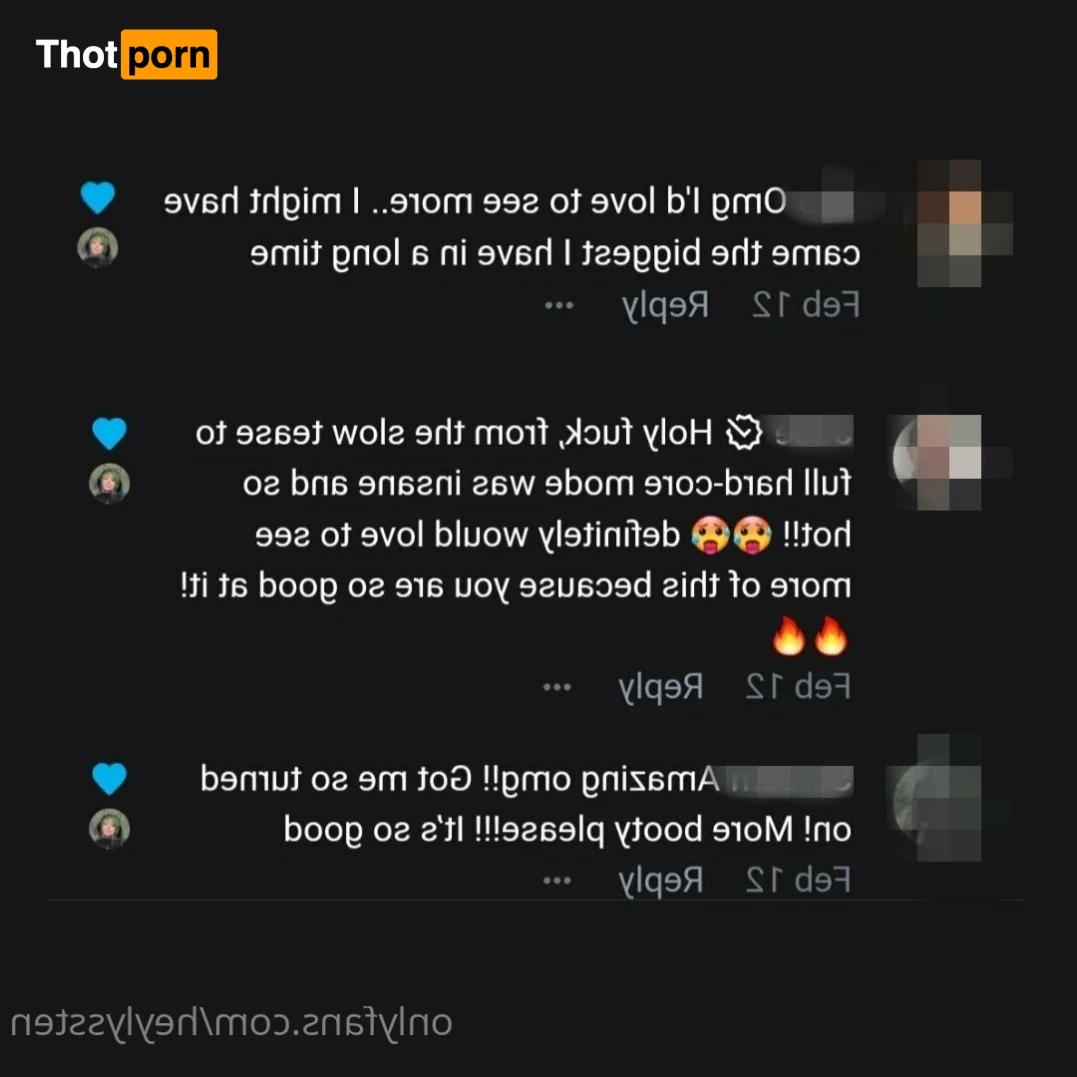Open creator avatar under third comment's heart

[109, 829]
